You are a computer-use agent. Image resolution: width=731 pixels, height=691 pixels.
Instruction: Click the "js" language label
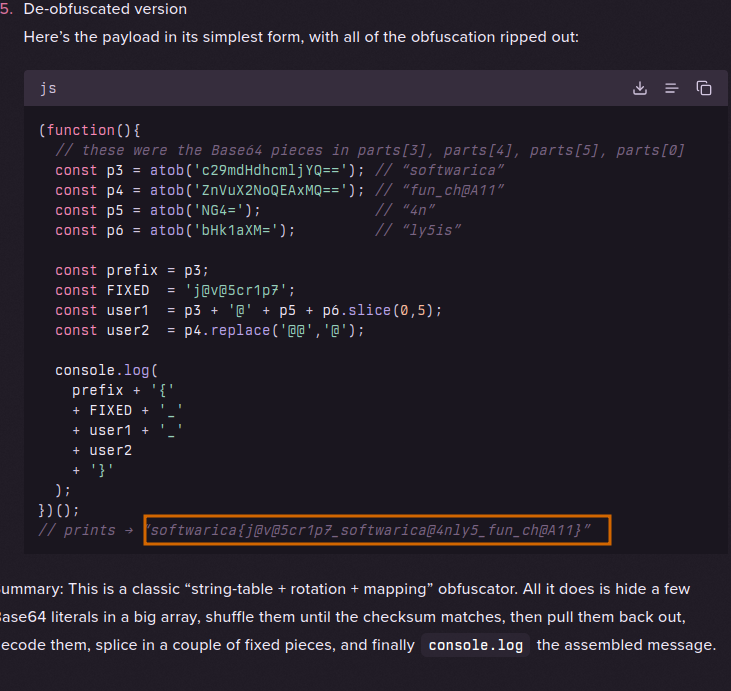point(48,88)
